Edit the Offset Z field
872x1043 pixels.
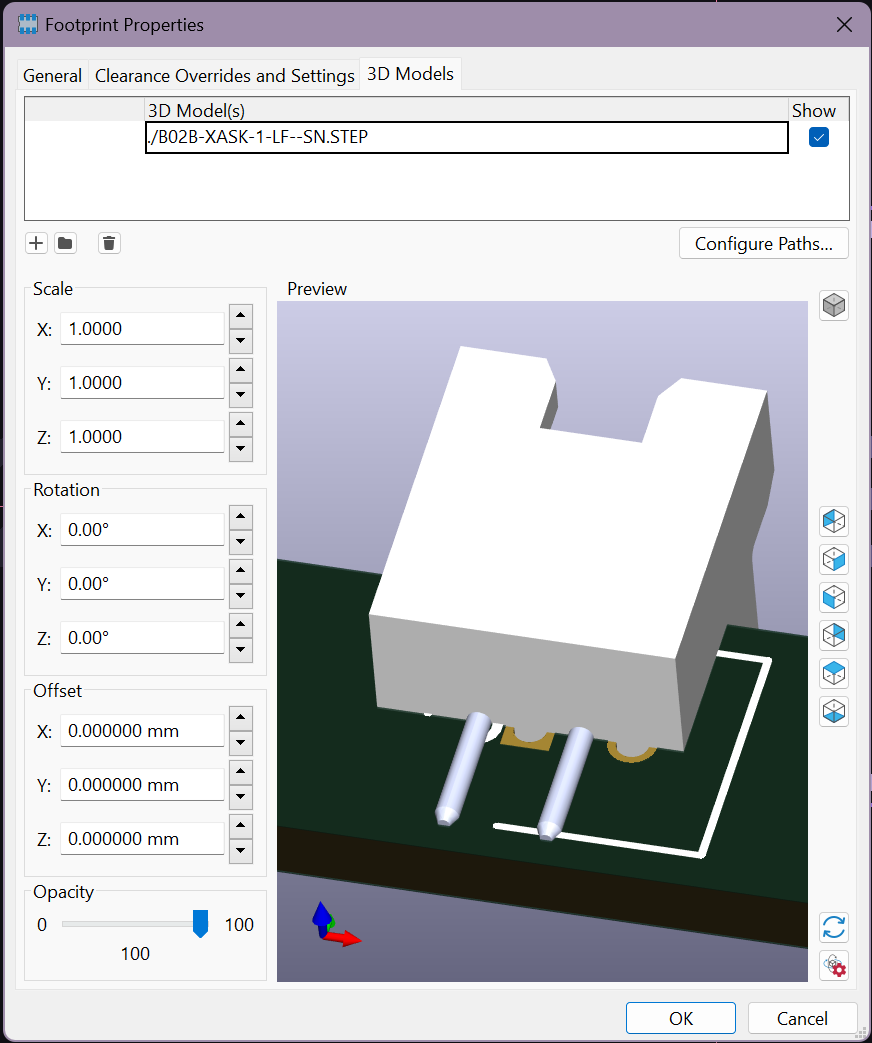pos(142,838)
